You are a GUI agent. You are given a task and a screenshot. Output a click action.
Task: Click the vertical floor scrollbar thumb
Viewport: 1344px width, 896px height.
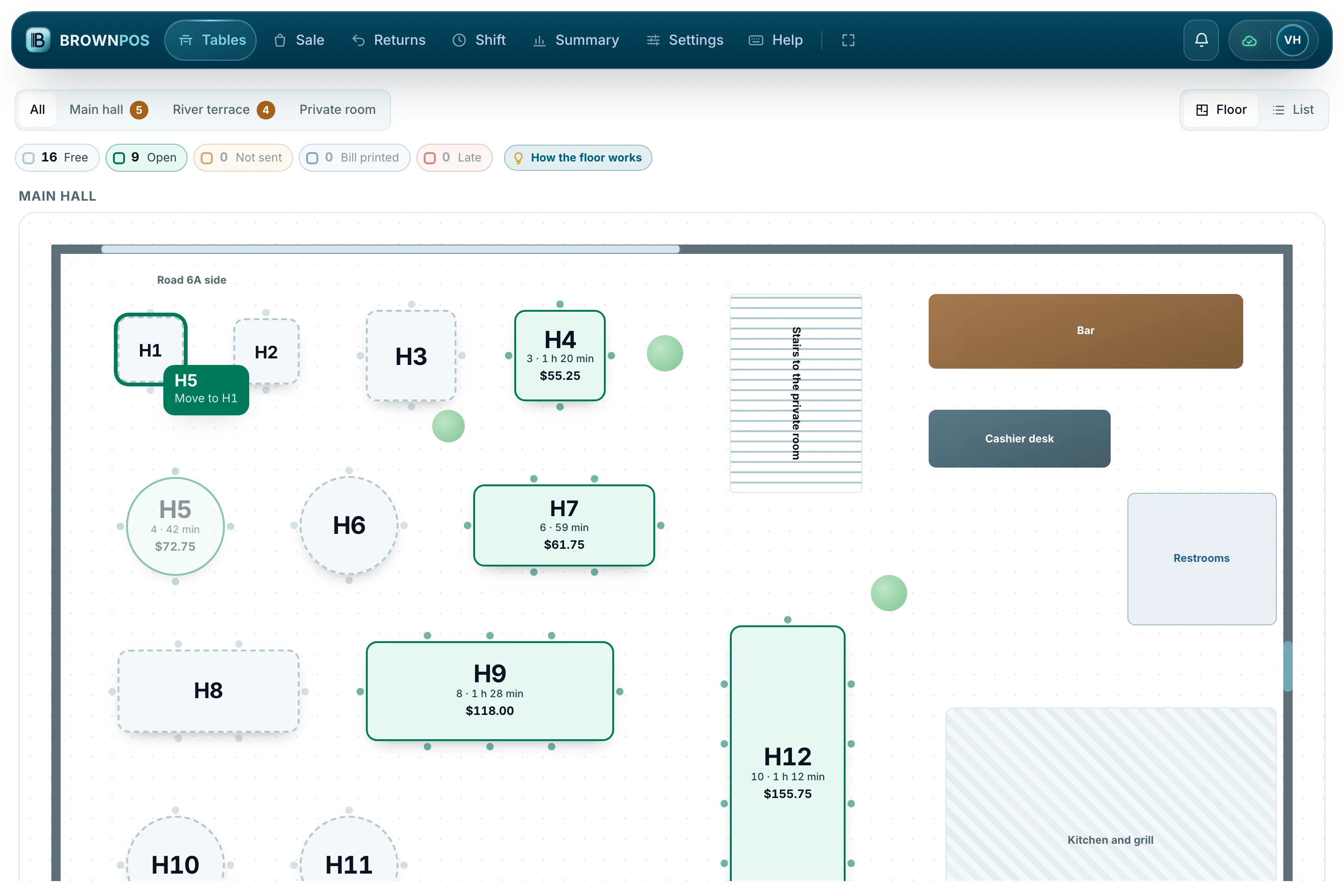pos(1288,666)
